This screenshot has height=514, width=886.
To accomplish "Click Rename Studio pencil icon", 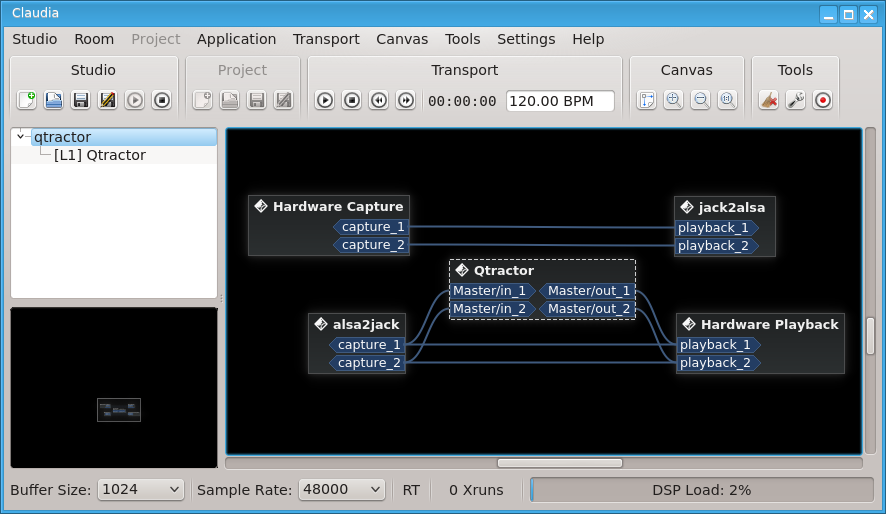I will tap(107, 101).
